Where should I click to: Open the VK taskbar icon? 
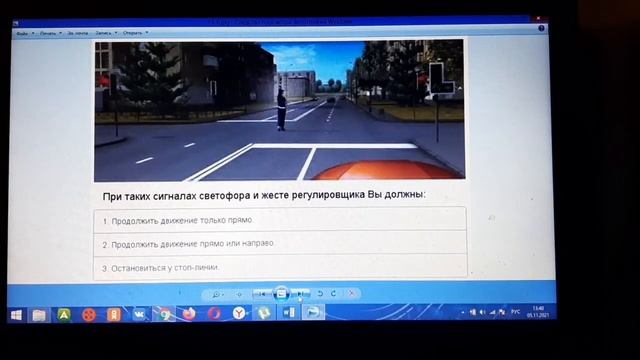(x=139, y=314)
